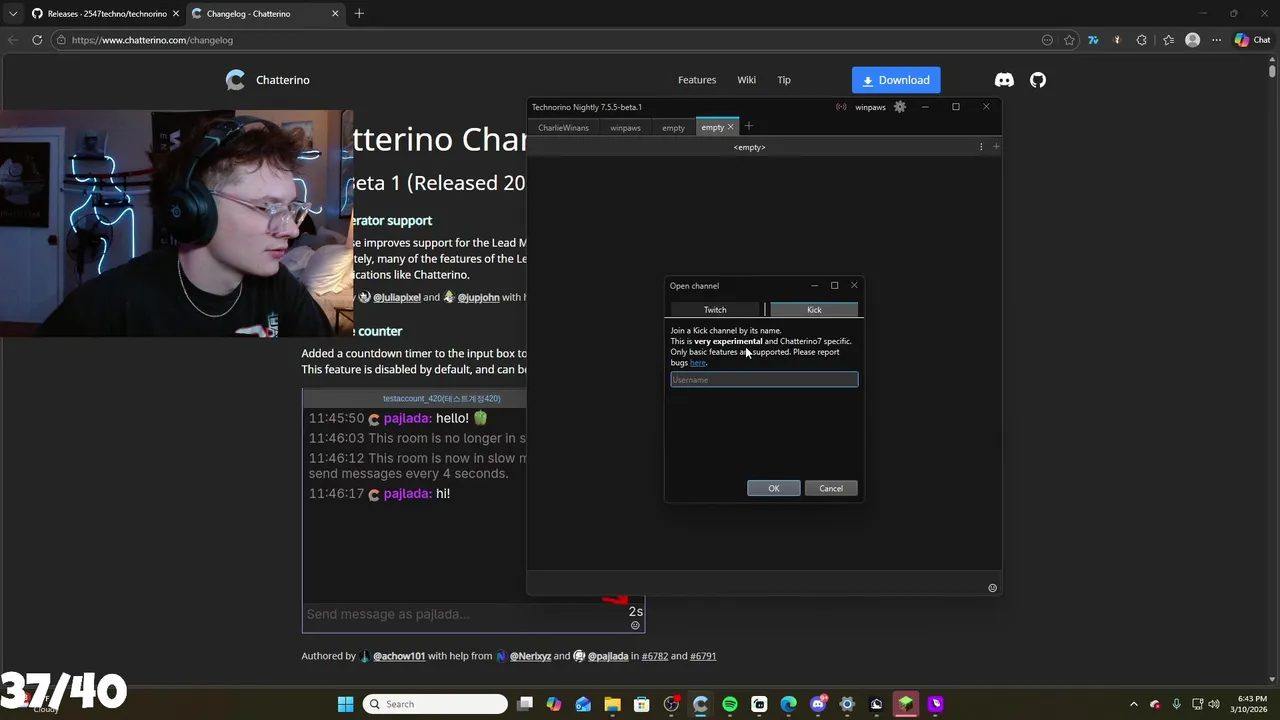Open the Features page link
The width and height of the screenshot is (1280, 720).
coord(697,80)
